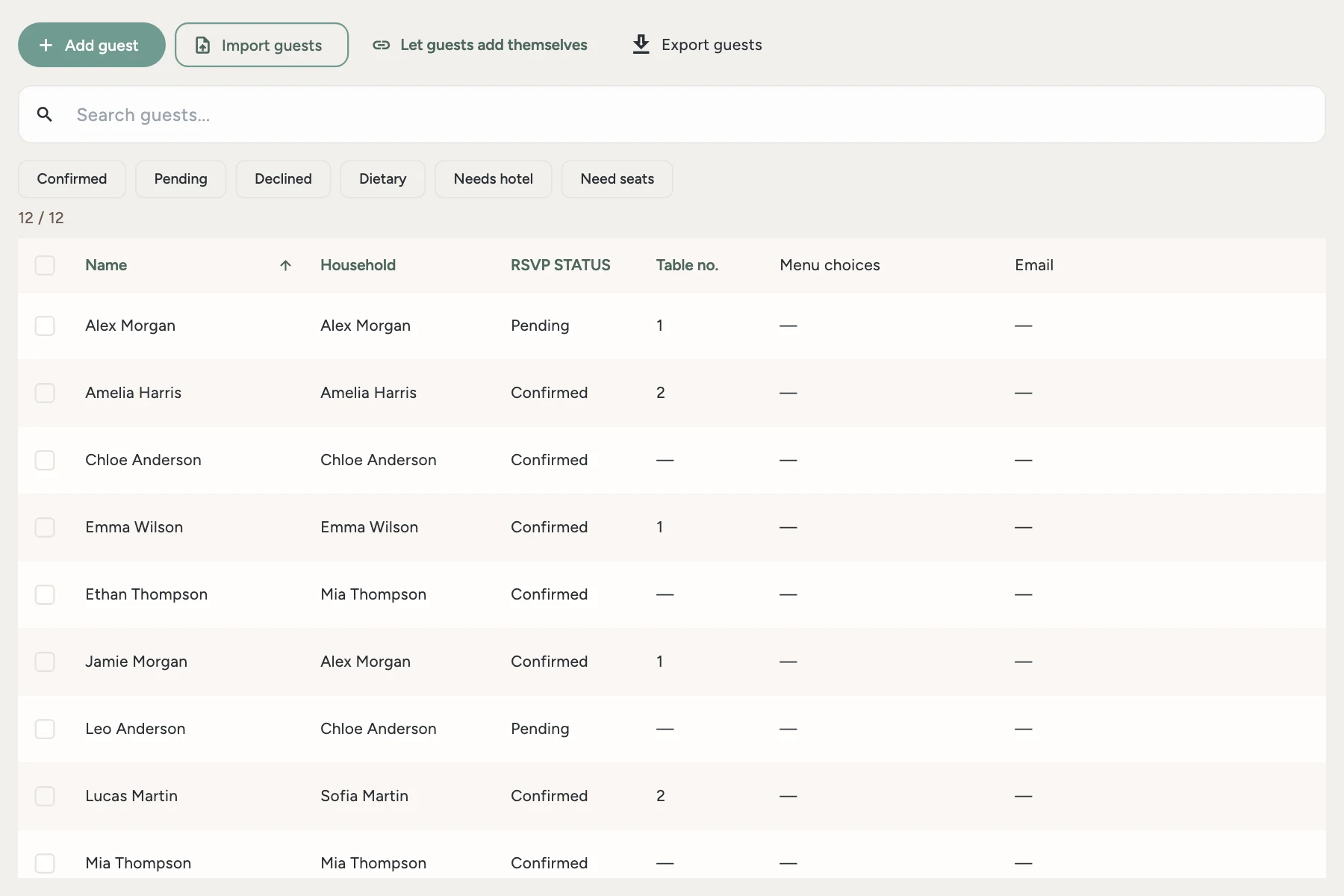The width and height of the screenshot is (1344, 896).
Task: Click Alex Morgan's Pending RSVP status
Action: (540, 326)
